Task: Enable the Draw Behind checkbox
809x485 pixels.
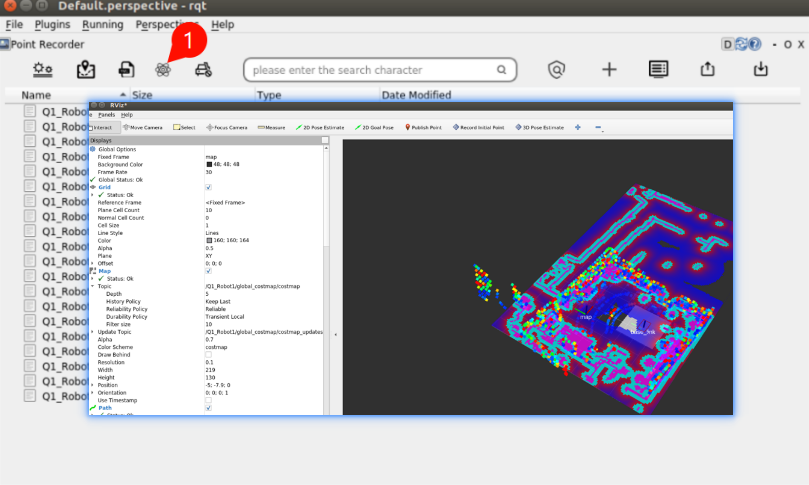Action: pyautogui.click(x=208, y=354)
